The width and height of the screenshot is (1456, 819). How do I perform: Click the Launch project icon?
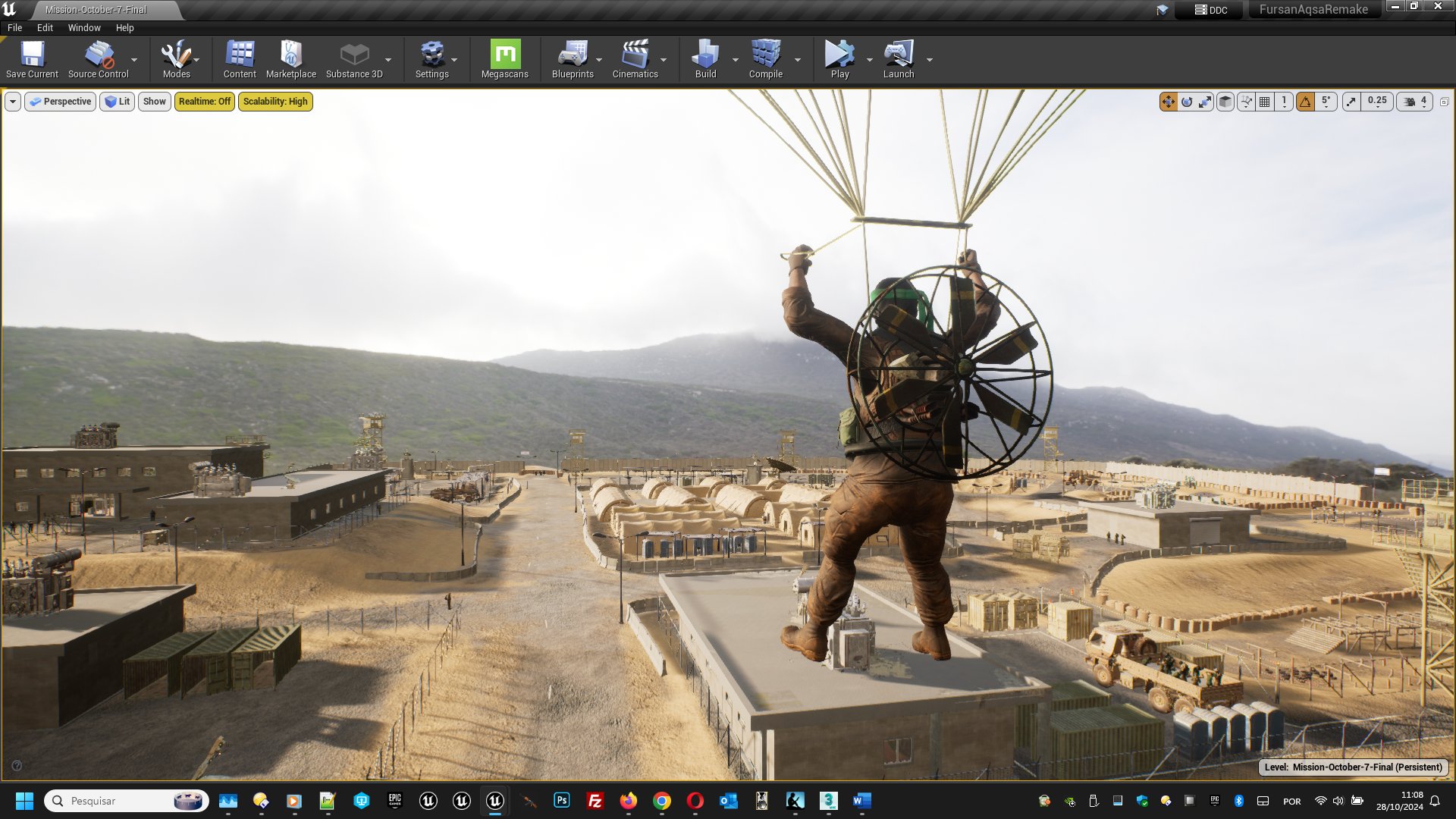(x=899, y=59)
